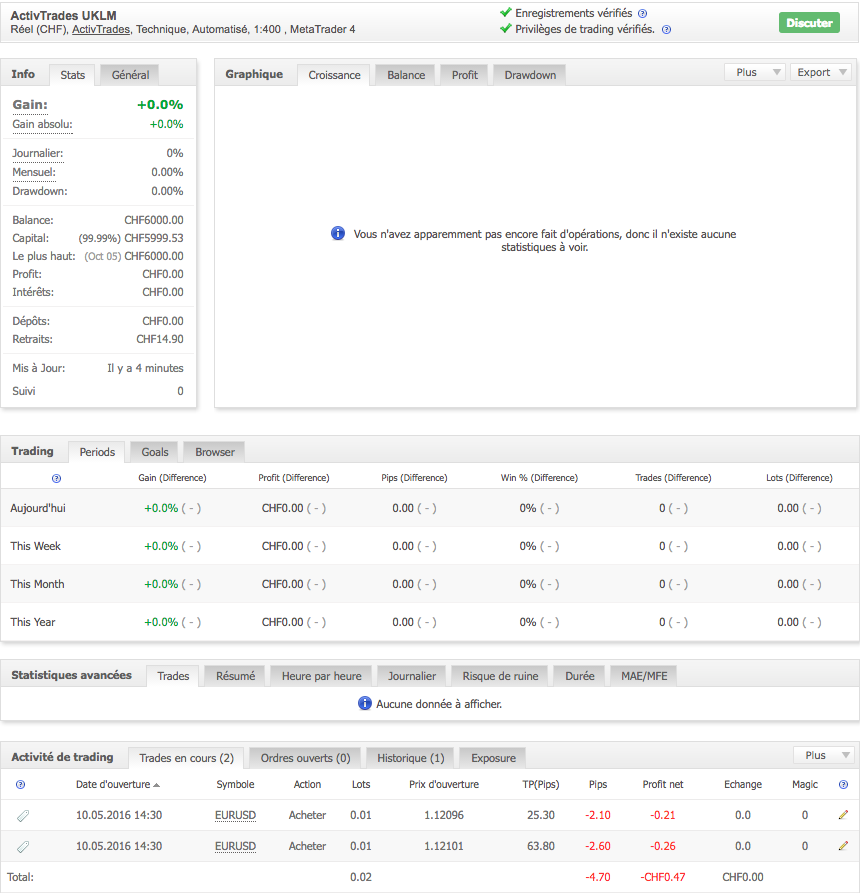
Task: Sort by Date d'ouverture column header
Action: [x=117, y=785]
